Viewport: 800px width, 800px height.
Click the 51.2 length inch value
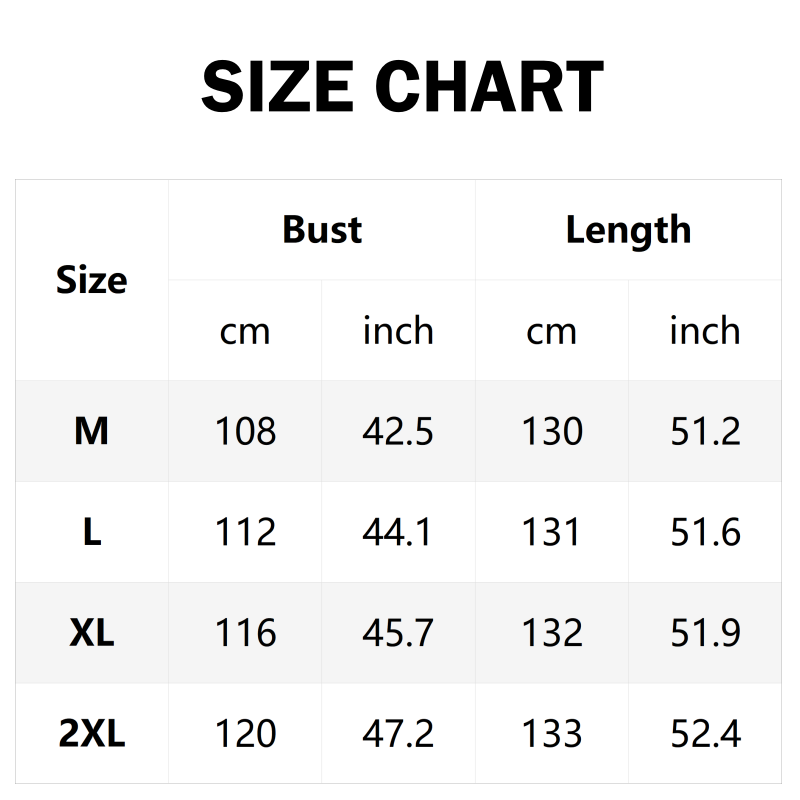[x=705, y=431]
